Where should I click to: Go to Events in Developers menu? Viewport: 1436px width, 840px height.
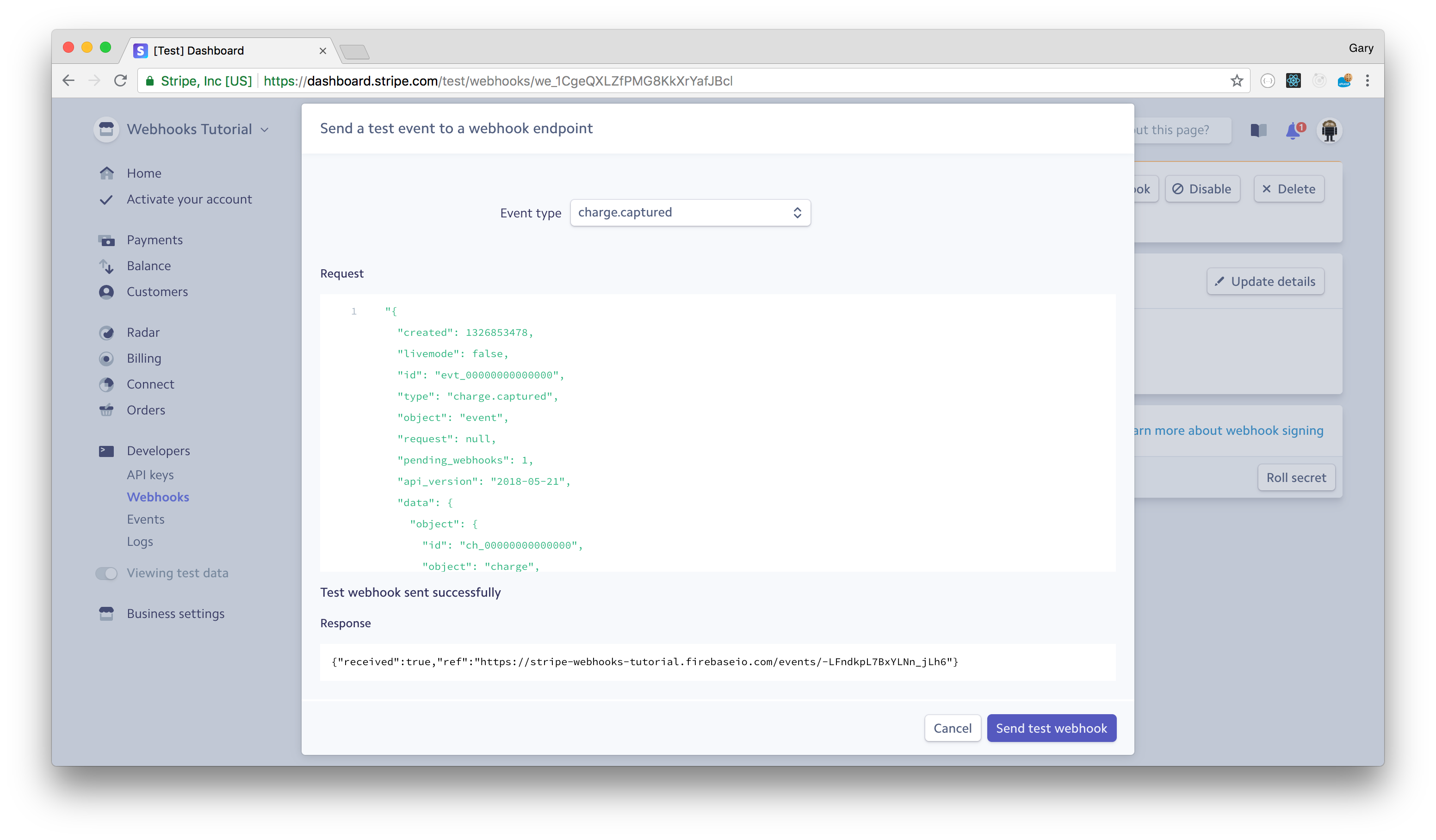[145, 519]
